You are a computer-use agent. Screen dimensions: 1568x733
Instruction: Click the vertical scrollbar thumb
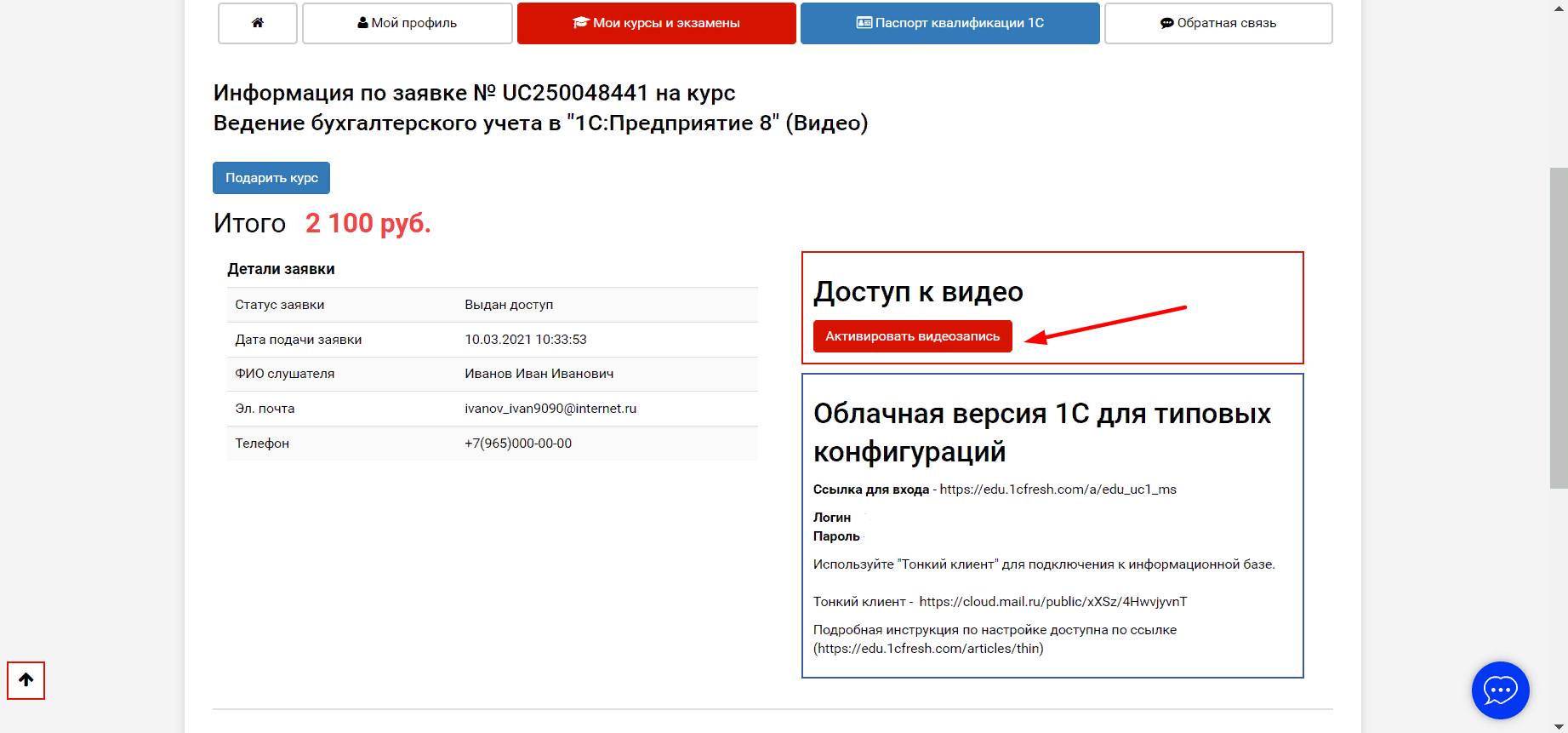click(1559, 328)
